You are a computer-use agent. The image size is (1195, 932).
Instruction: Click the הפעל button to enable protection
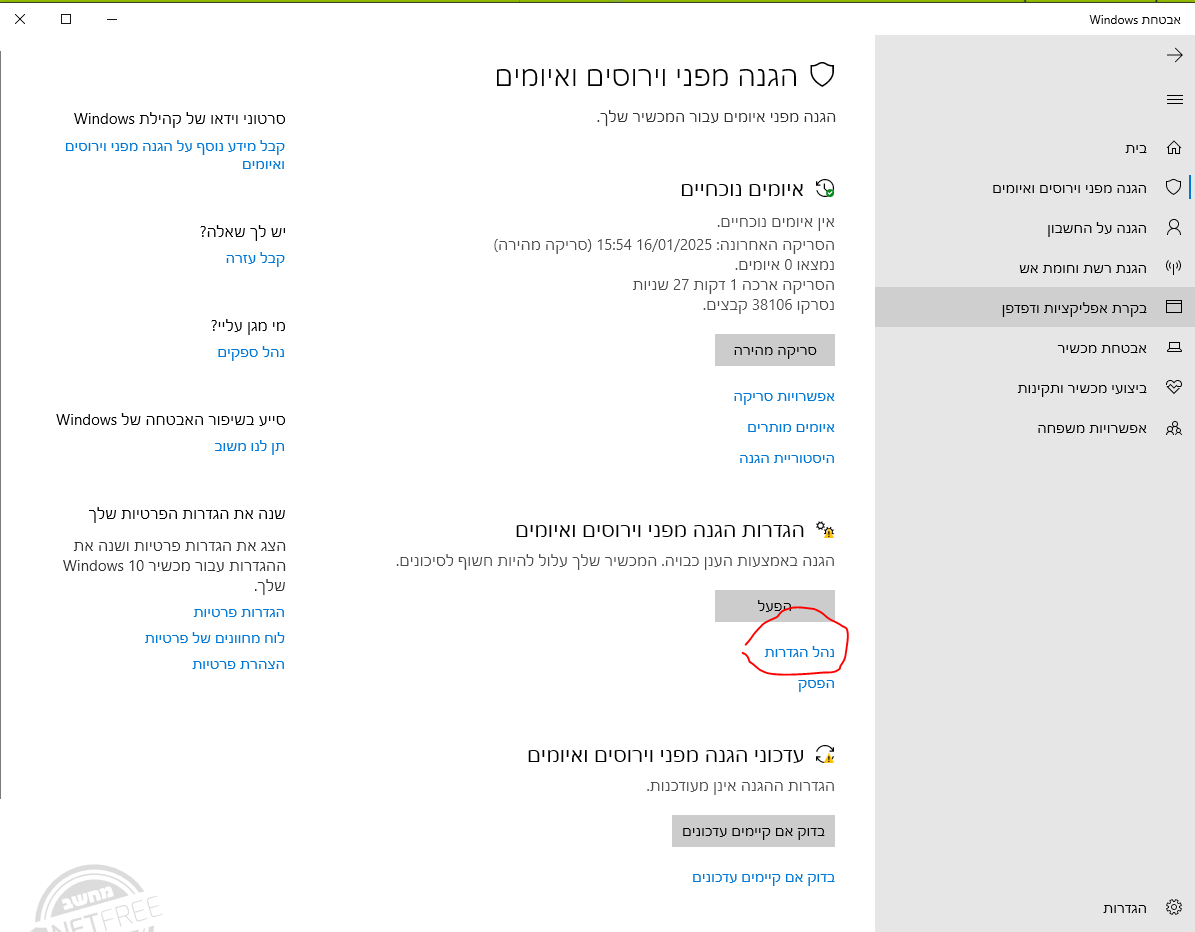(x=774, y=606)
